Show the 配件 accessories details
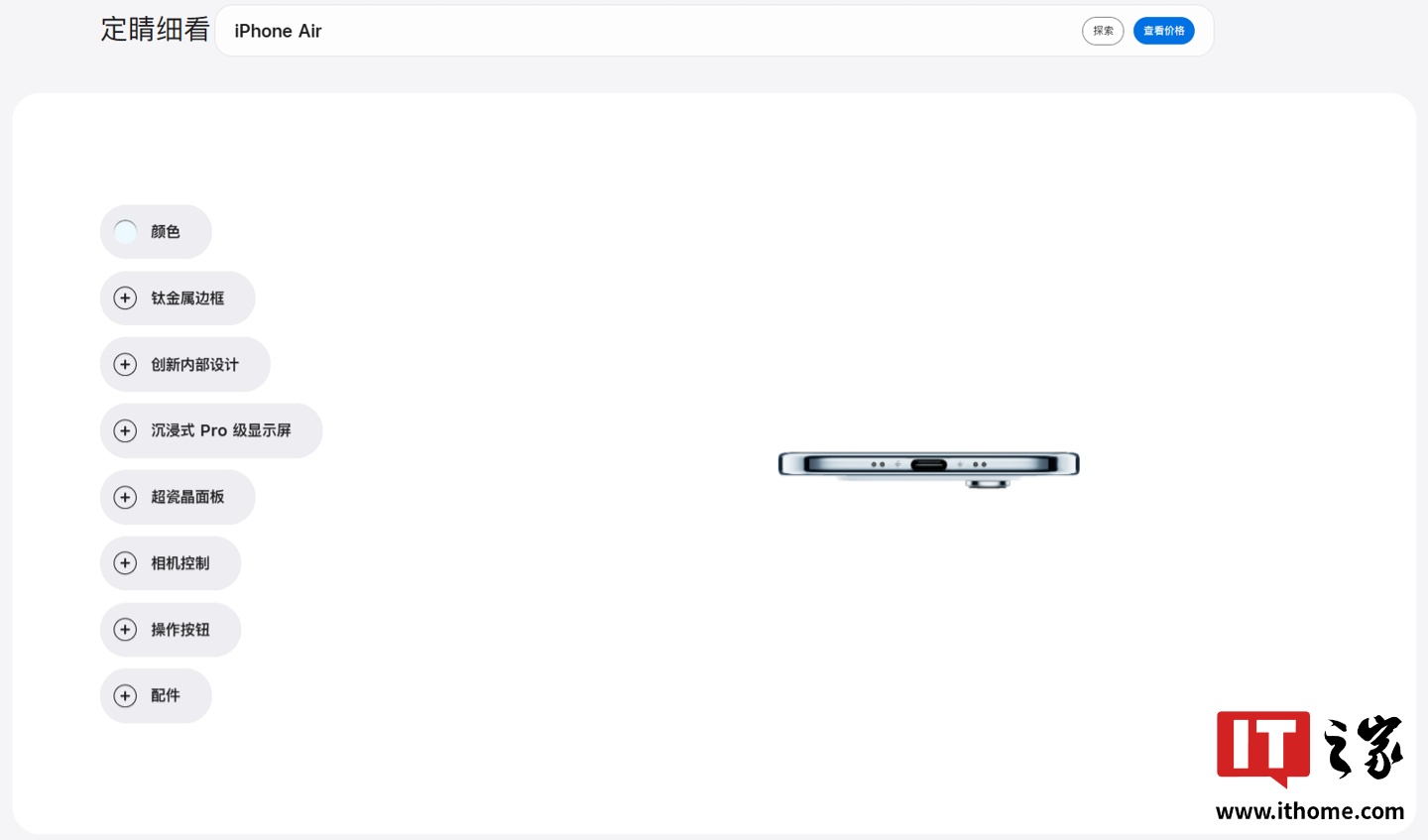Viewport: 1428px width, 840px height. (x=156, y=696)
